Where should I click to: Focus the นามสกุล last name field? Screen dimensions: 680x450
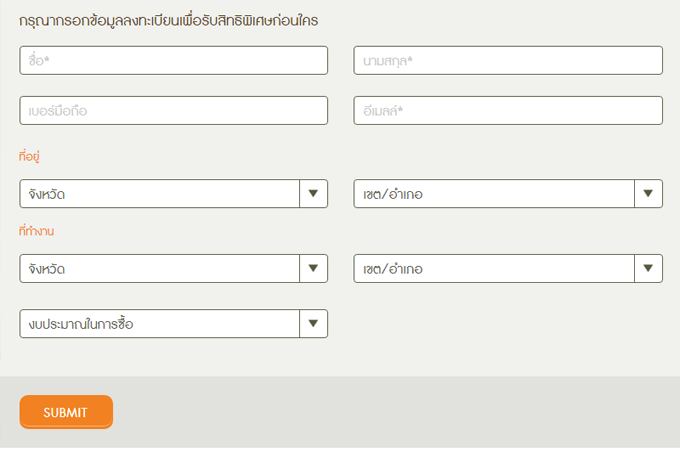[508, 60]
